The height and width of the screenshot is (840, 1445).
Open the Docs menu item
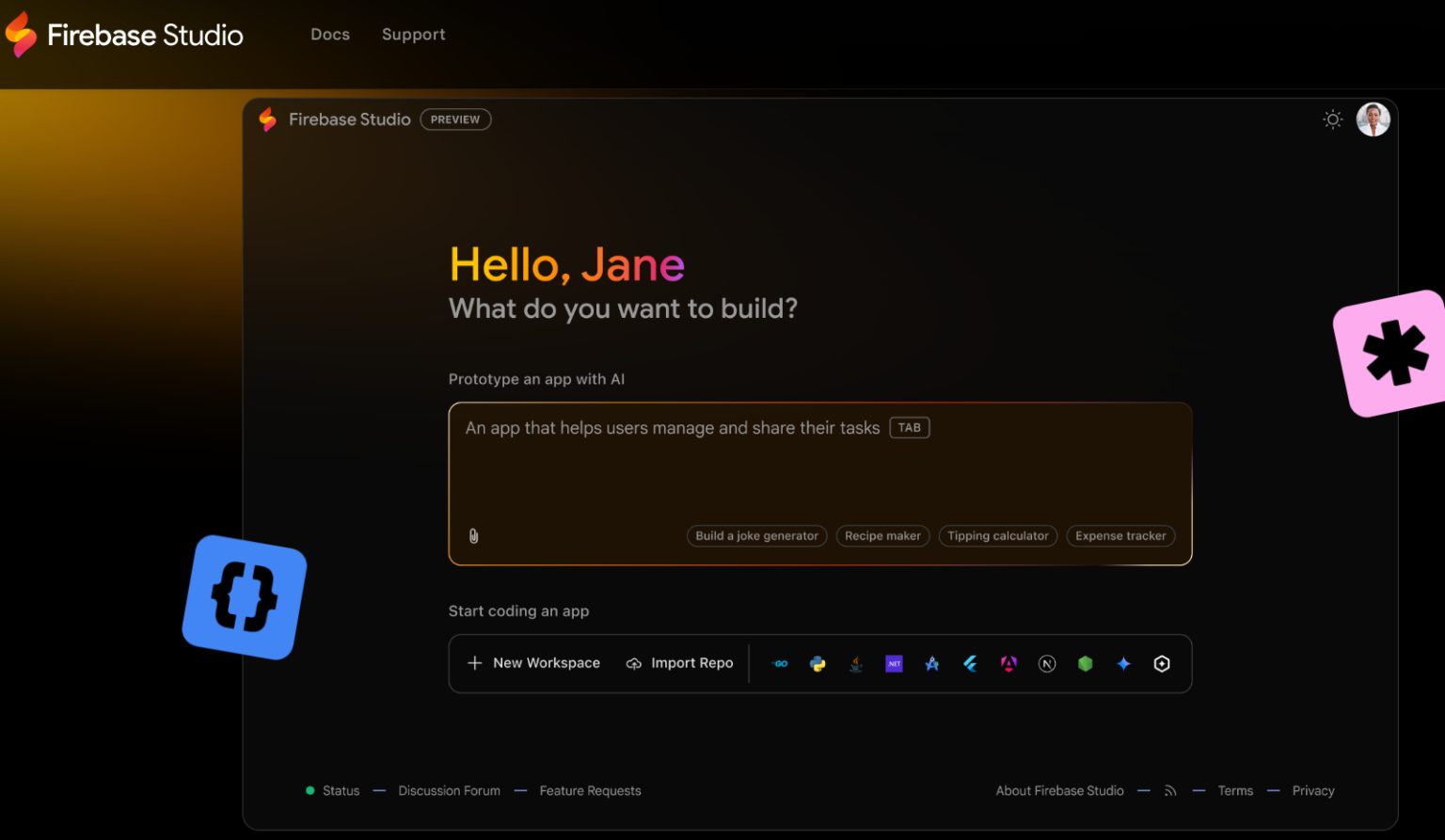click(x=330, y=34)
